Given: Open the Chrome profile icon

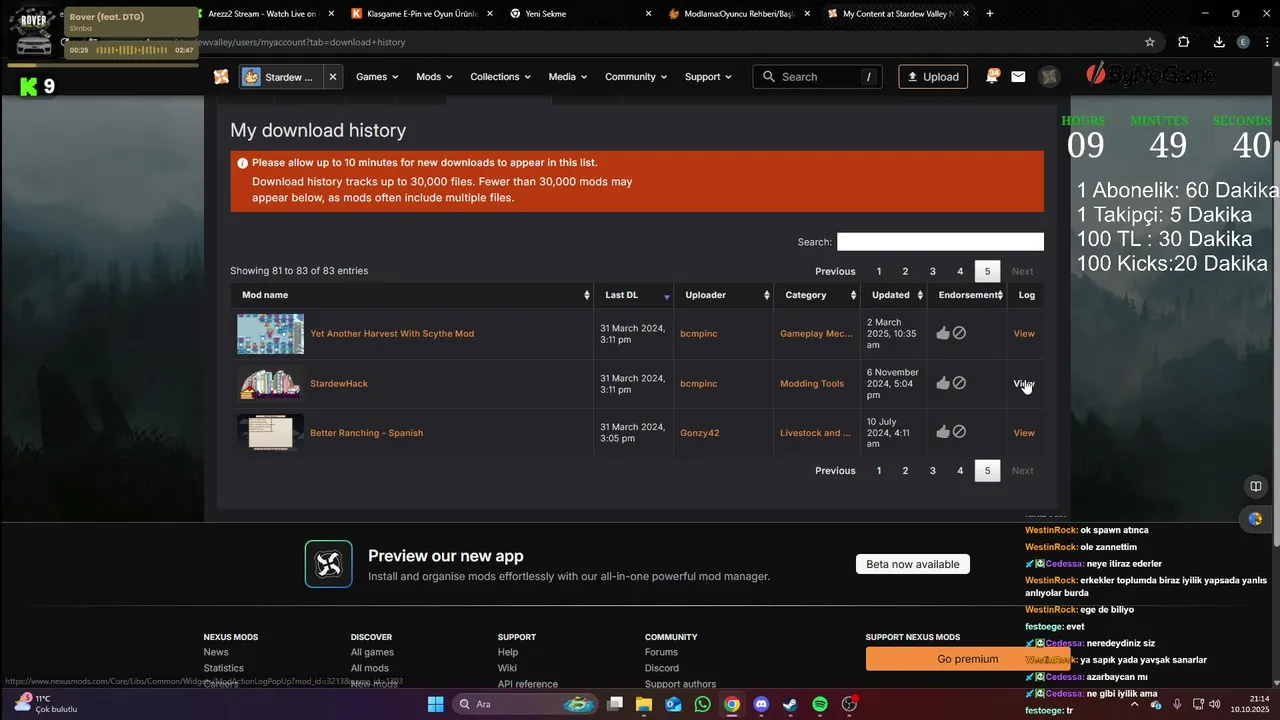Looking at the screenshot, I should pyautogui.click(x=1243, y=42).
